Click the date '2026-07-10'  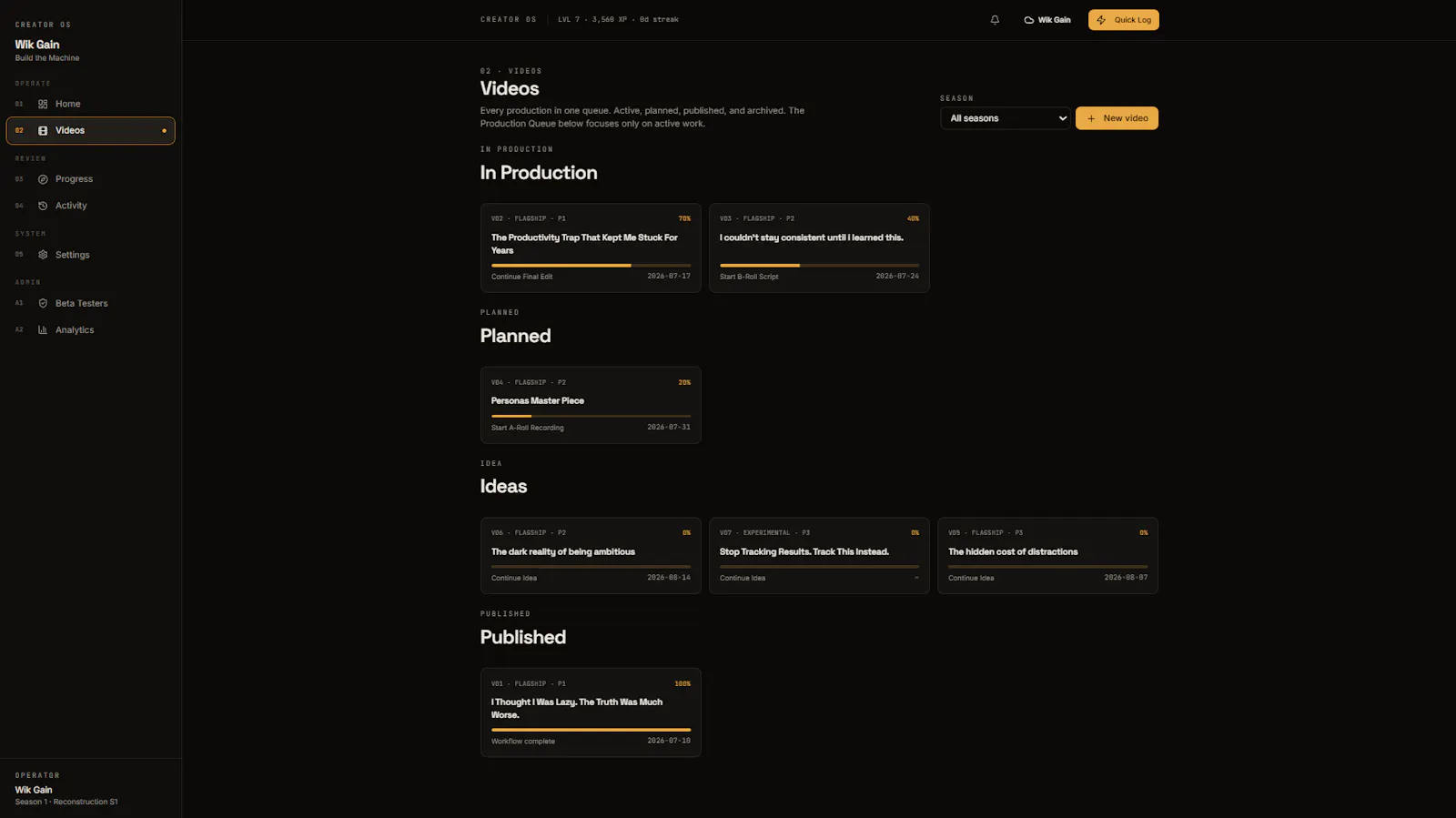click(669, 741)
